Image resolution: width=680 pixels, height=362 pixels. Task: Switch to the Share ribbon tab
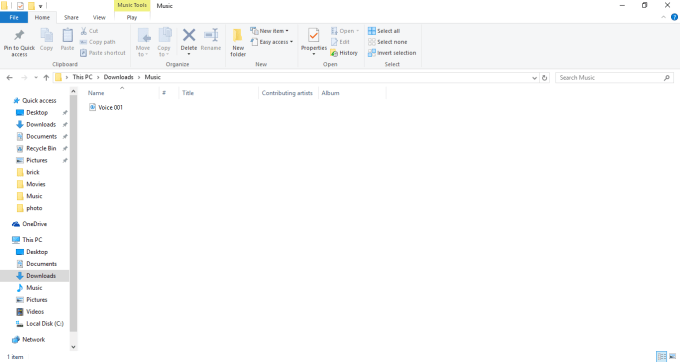coord(71,17)
